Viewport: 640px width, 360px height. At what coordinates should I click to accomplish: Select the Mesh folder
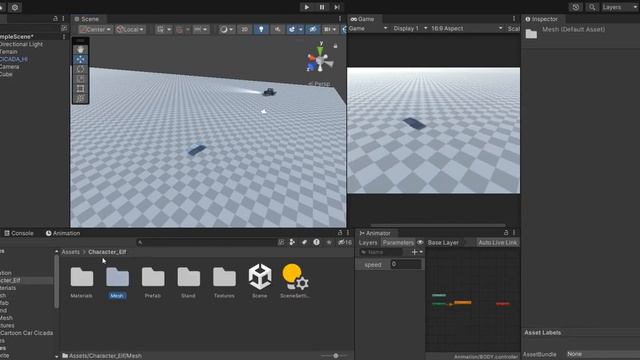(117, 281)
